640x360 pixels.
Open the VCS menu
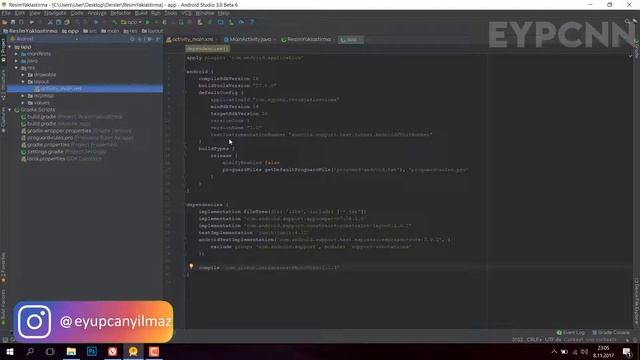click(x=187, y=13)
